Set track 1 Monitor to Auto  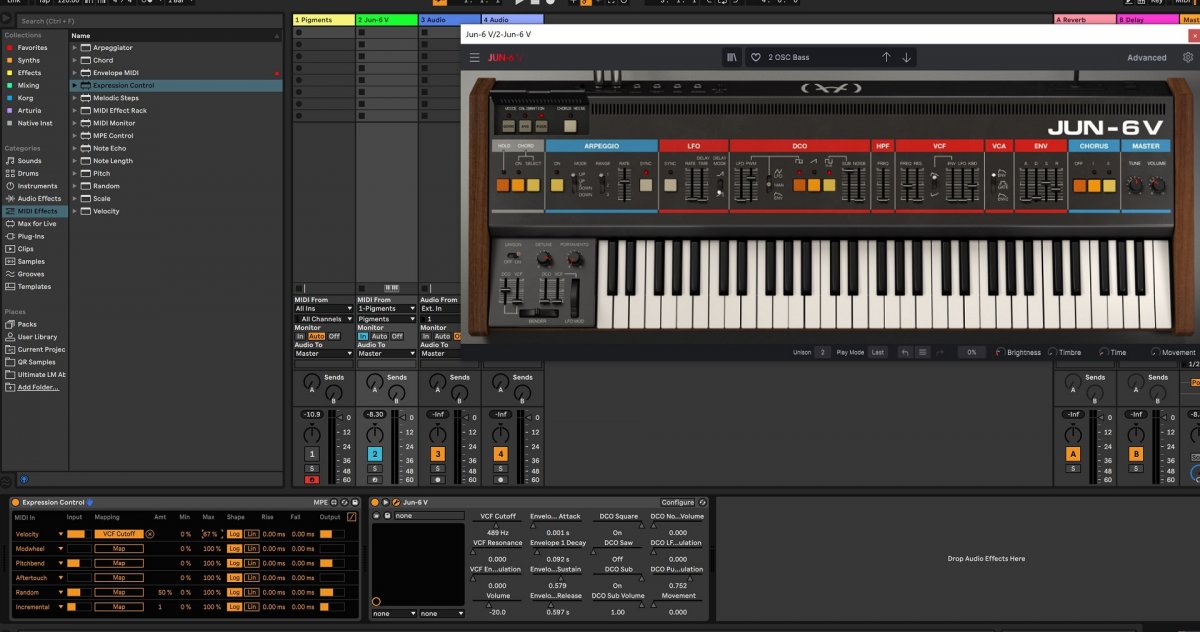coord(316,336)
